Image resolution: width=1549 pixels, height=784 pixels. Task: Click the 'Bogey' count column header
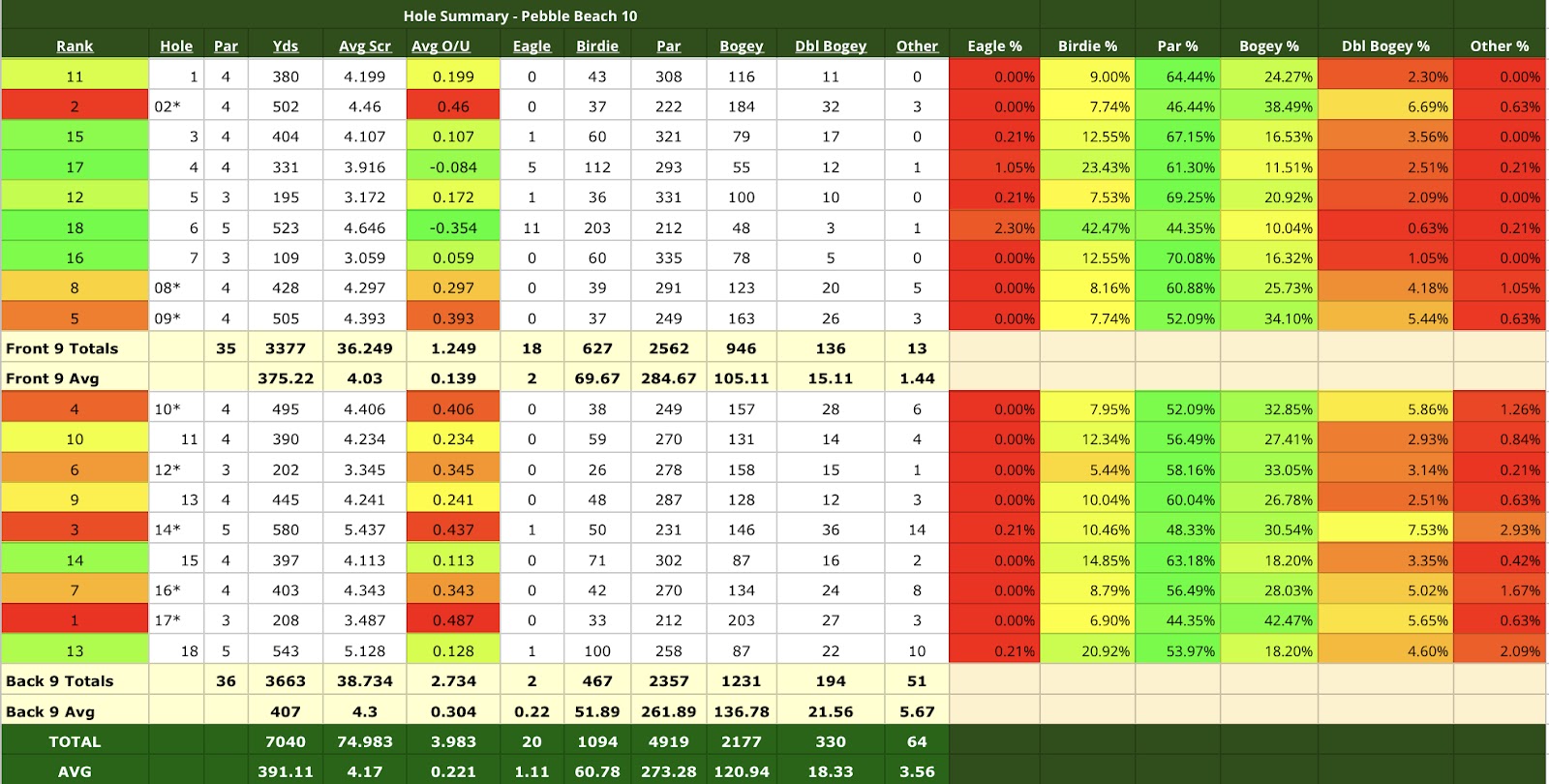[742, 45]
